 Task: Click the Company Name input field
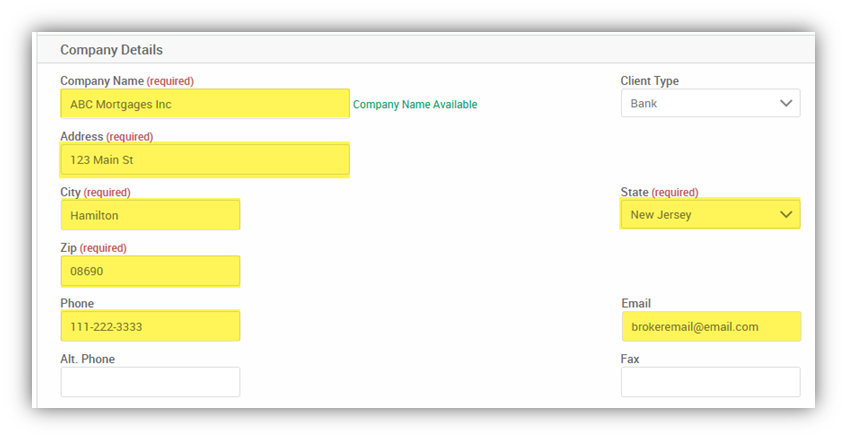pos(205,104)
